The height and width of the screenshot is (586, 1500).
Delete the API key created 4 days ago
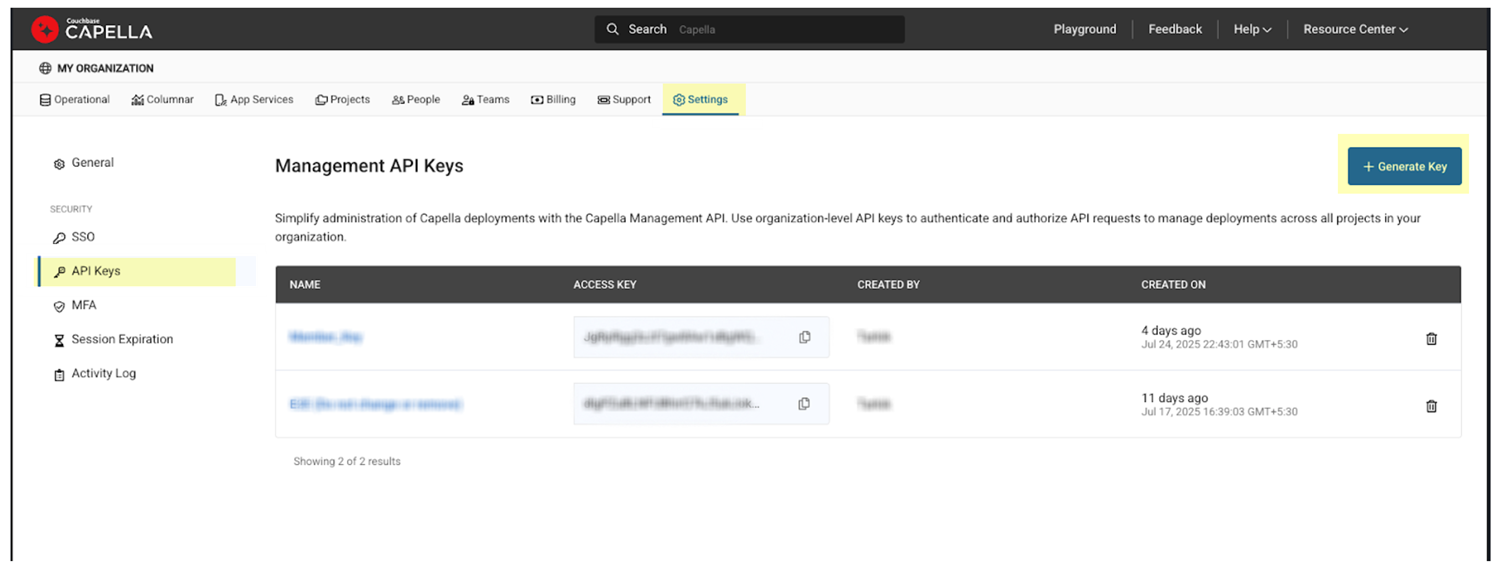[1431, 339]
